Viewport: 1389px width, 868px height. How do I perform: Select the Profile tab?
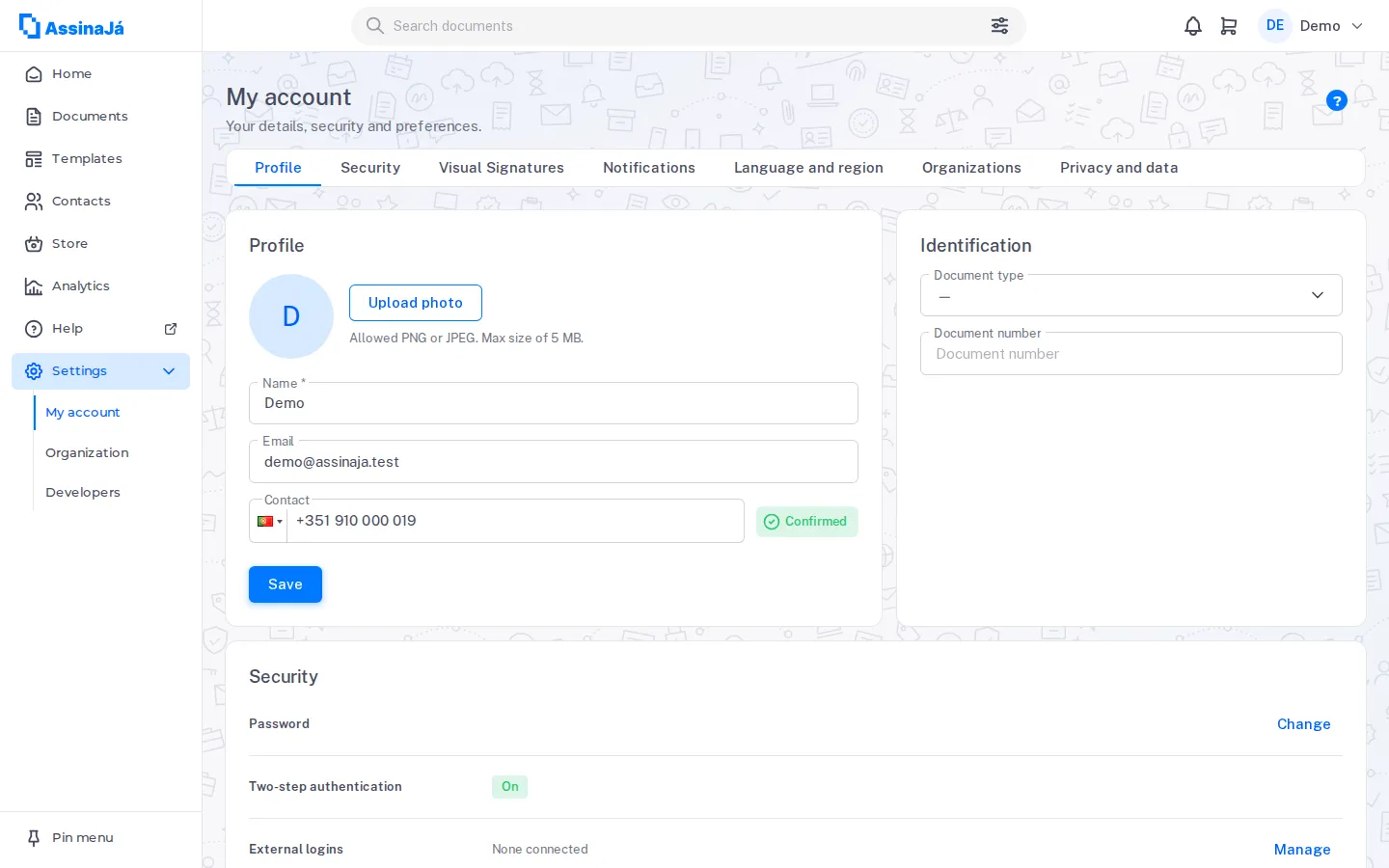(x=278, y=168)
